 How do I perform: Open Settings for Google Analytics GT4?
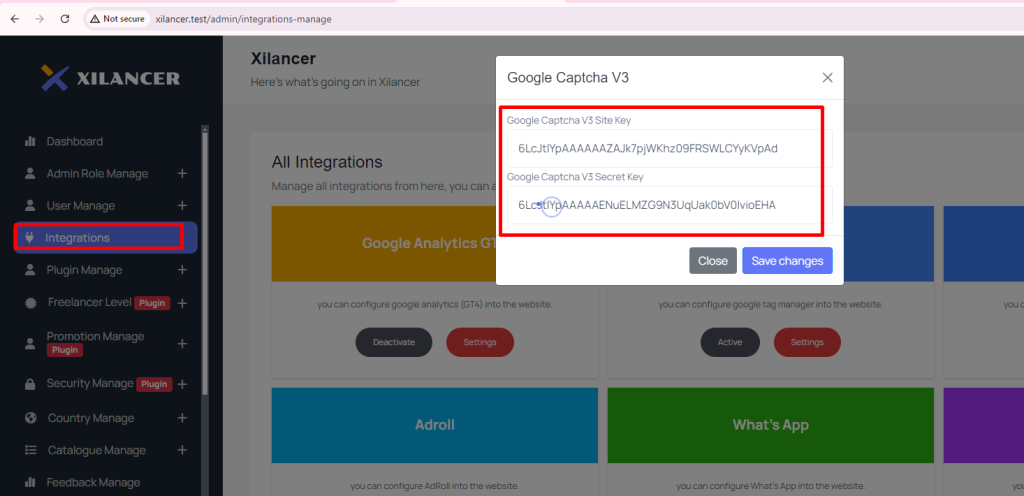click(480, 342)
